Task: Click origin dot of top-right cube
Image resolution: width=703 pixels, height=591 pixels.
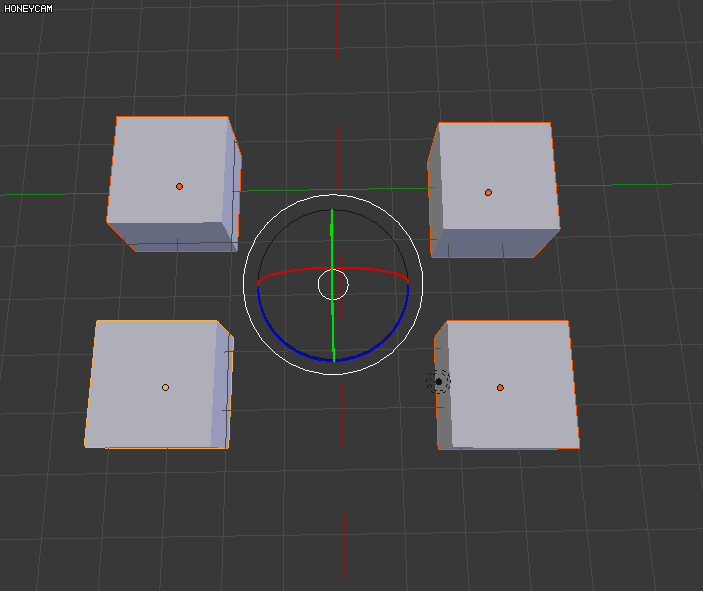Action: [488, 193]
